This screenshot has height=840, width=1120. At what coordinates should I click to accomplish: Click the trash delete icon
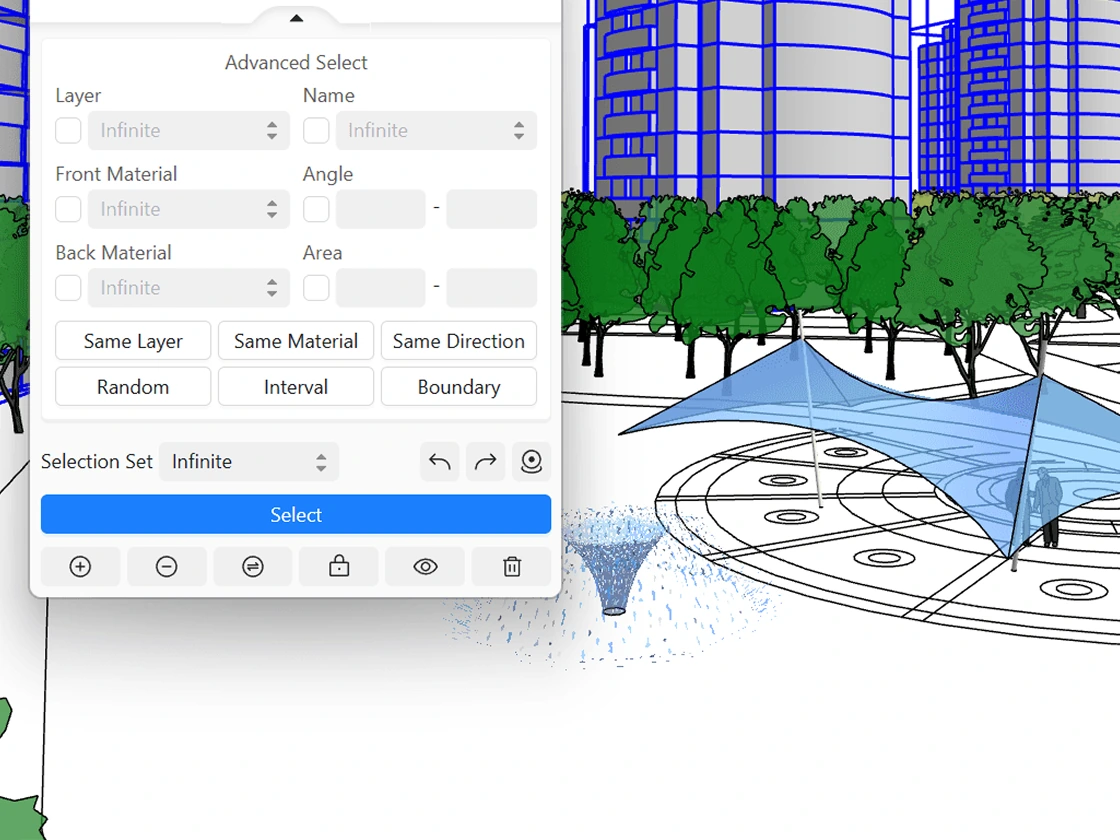(512, 567)
